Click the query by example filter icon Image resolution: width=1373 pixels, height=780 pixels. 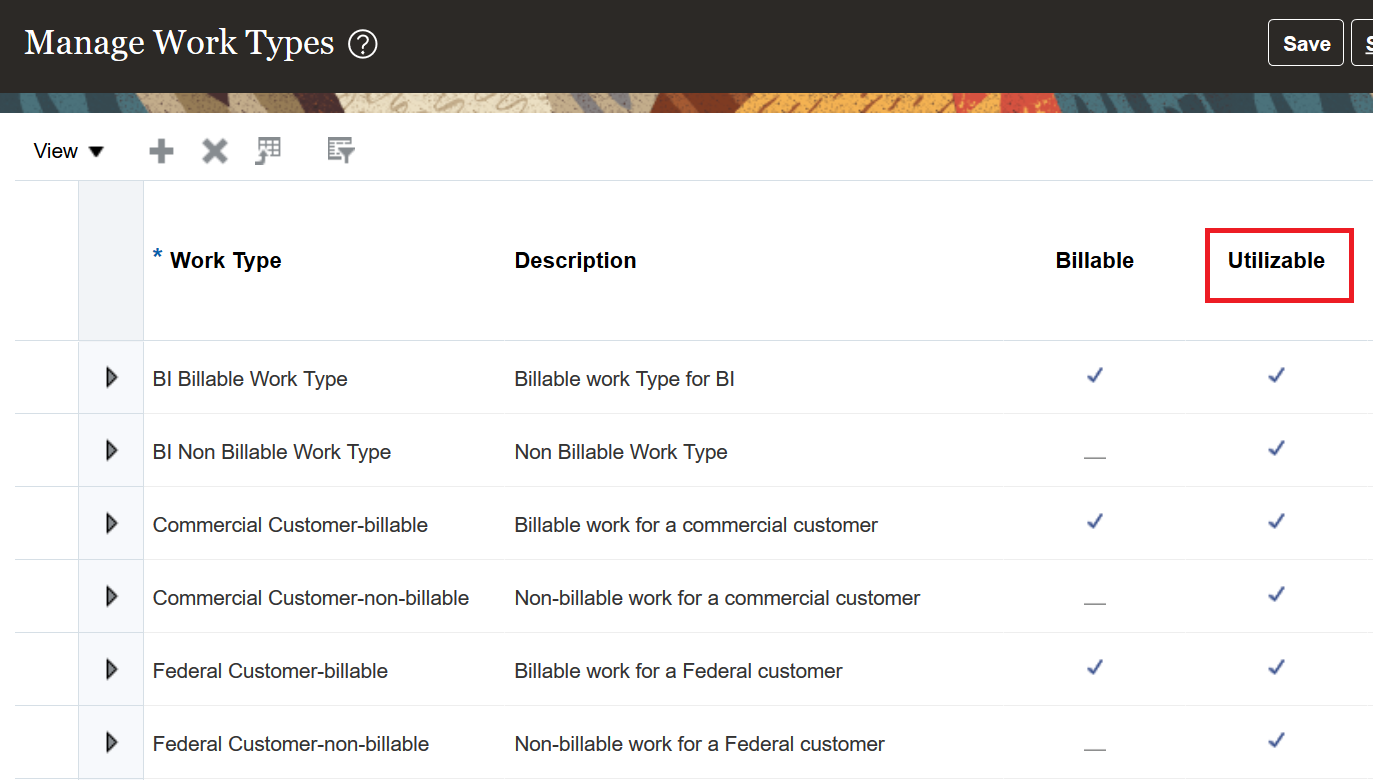click(341, 151)
